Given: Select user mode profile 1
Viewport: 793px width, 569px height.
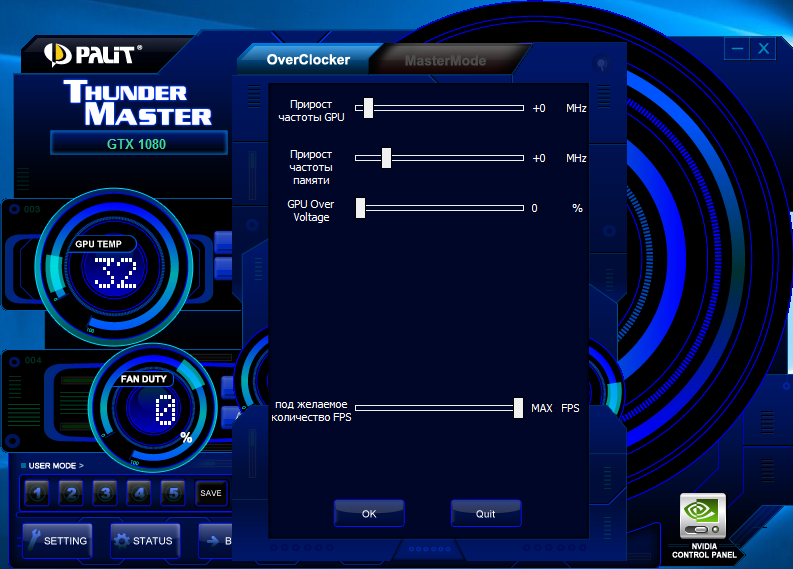Looking at the screenshot, I should tap(37, 493).
